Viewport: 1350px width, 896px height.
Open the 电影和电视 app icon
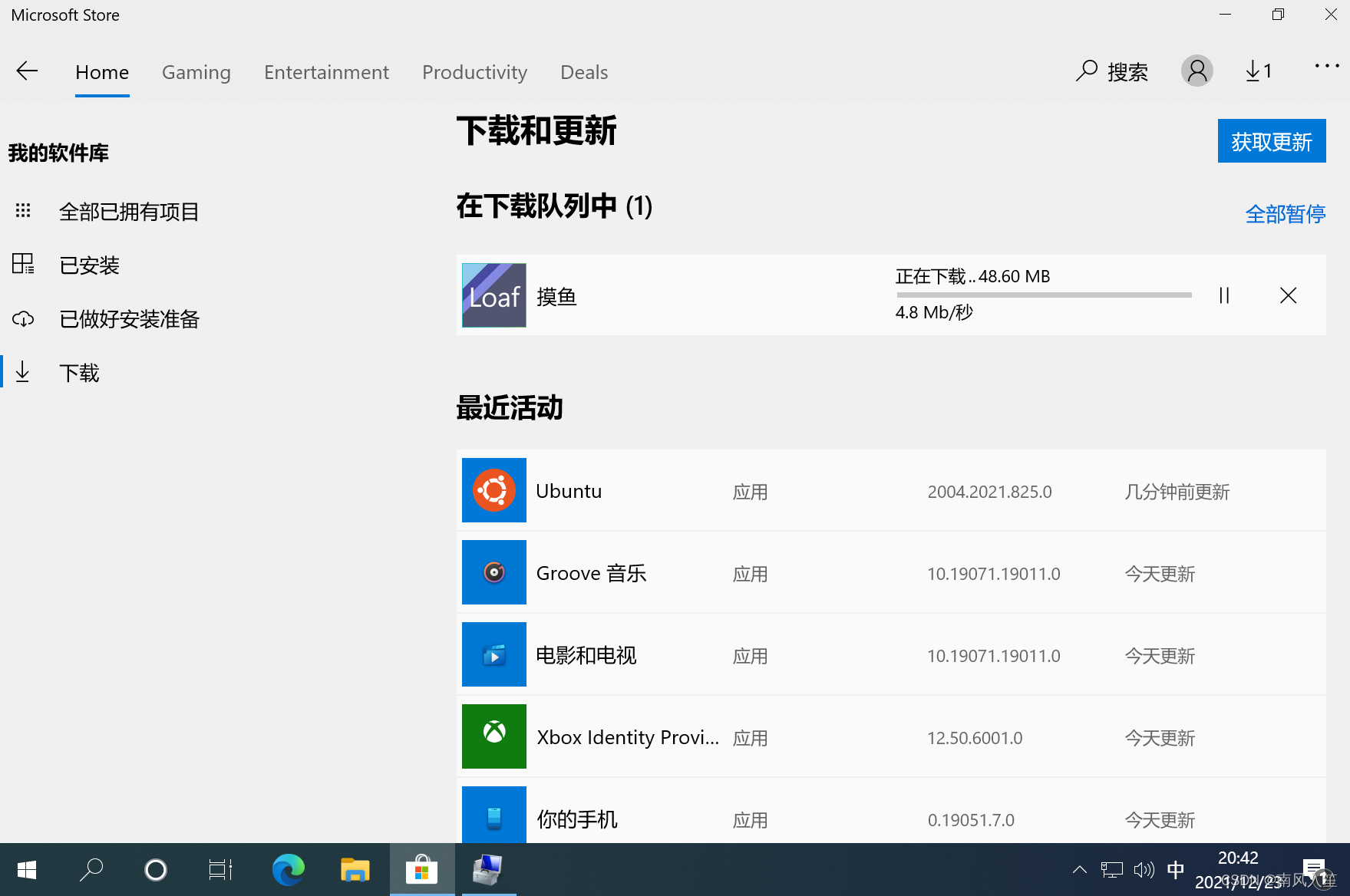coord(494,654)
